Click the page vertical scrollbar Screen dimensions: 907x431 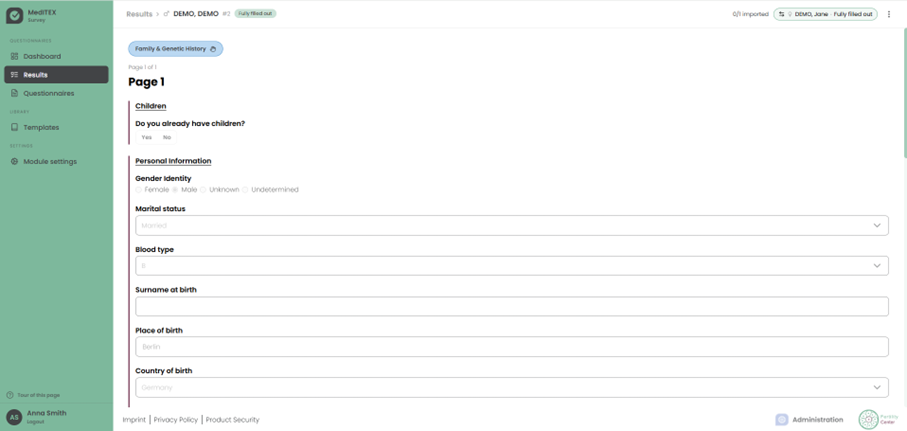pyautogui.click(x=905, y=93)
